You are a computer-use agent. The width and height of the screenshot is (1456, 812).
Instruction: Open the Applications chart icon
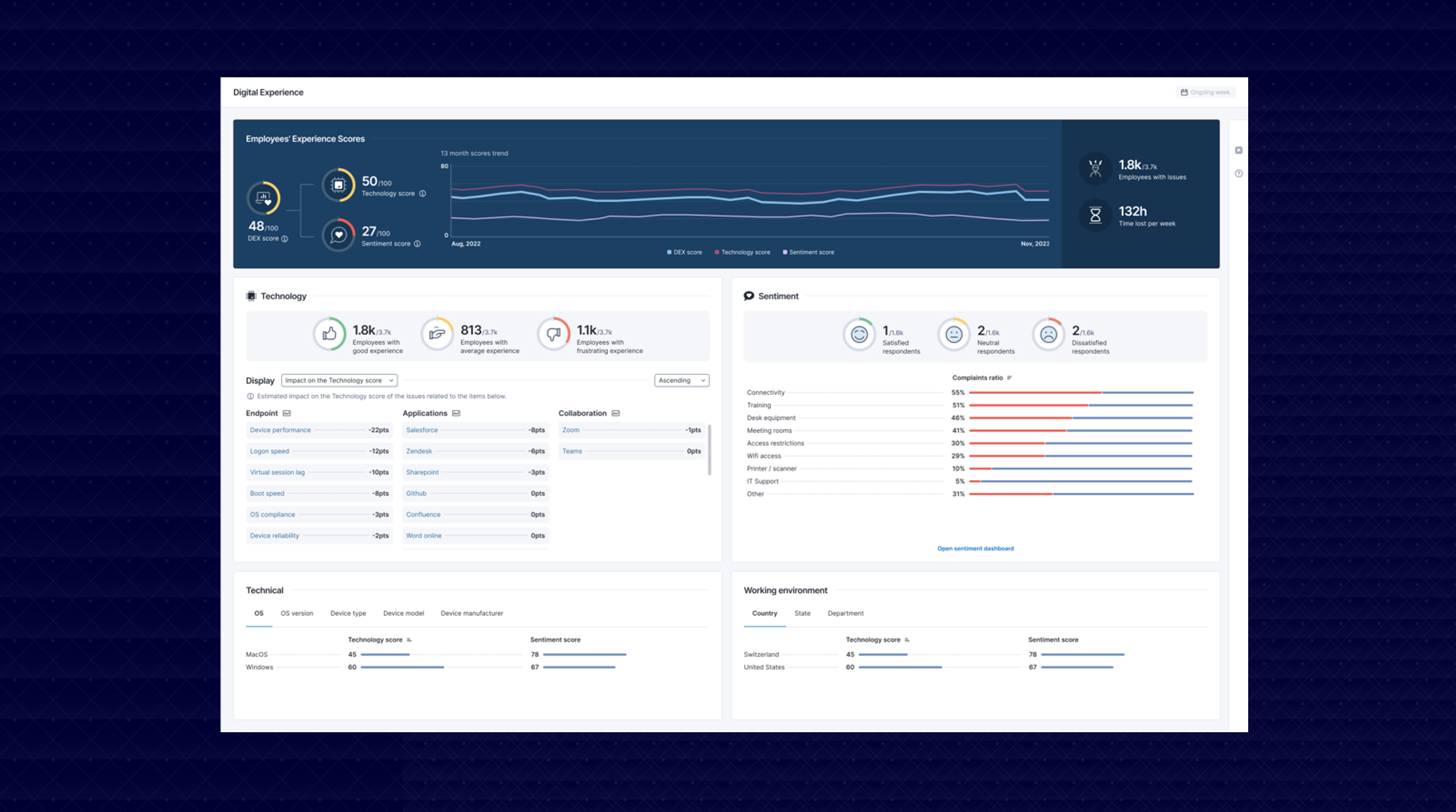click(x=456, y=413)
